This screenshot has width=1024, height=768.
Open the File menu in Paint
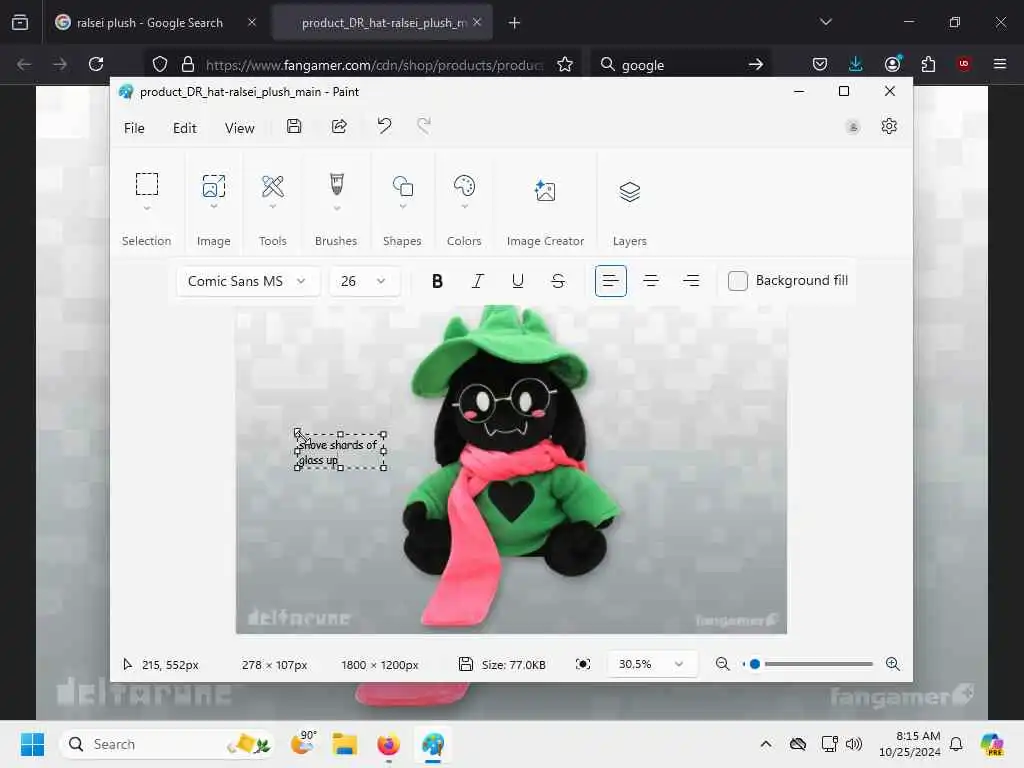coord(134,128)
